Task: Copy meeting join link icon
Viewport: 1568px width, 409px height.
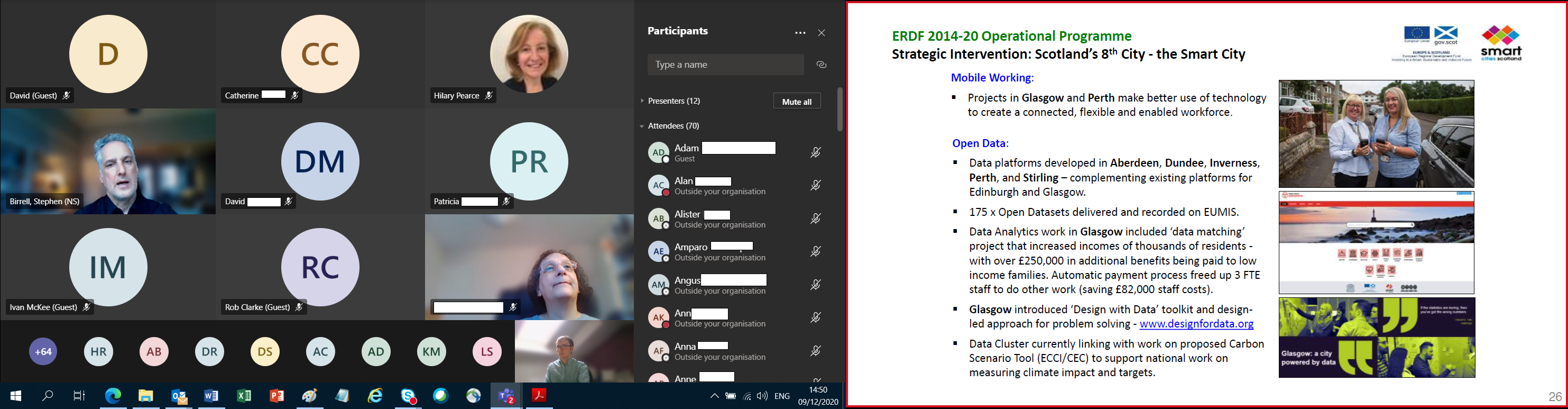Action: pyautogui.click(x=821, y=65)
